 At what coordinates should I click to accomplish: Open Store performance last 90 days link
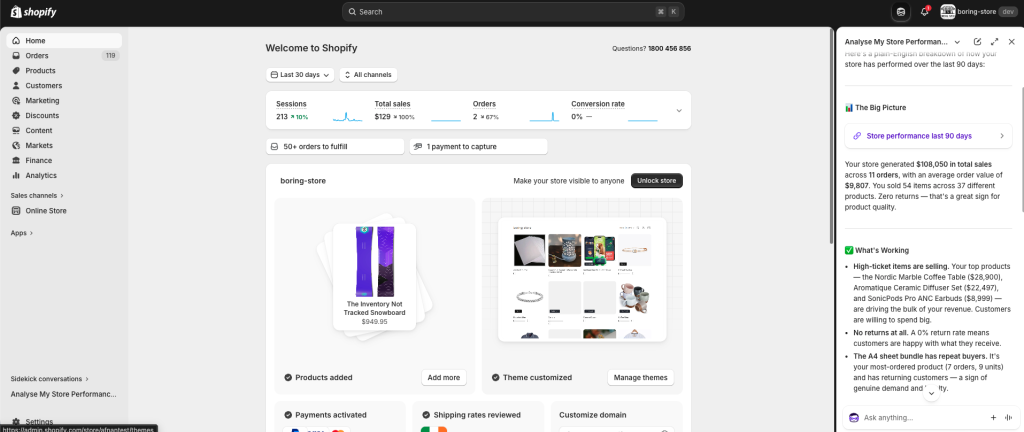pyautogui.click(x=927, y=136)
